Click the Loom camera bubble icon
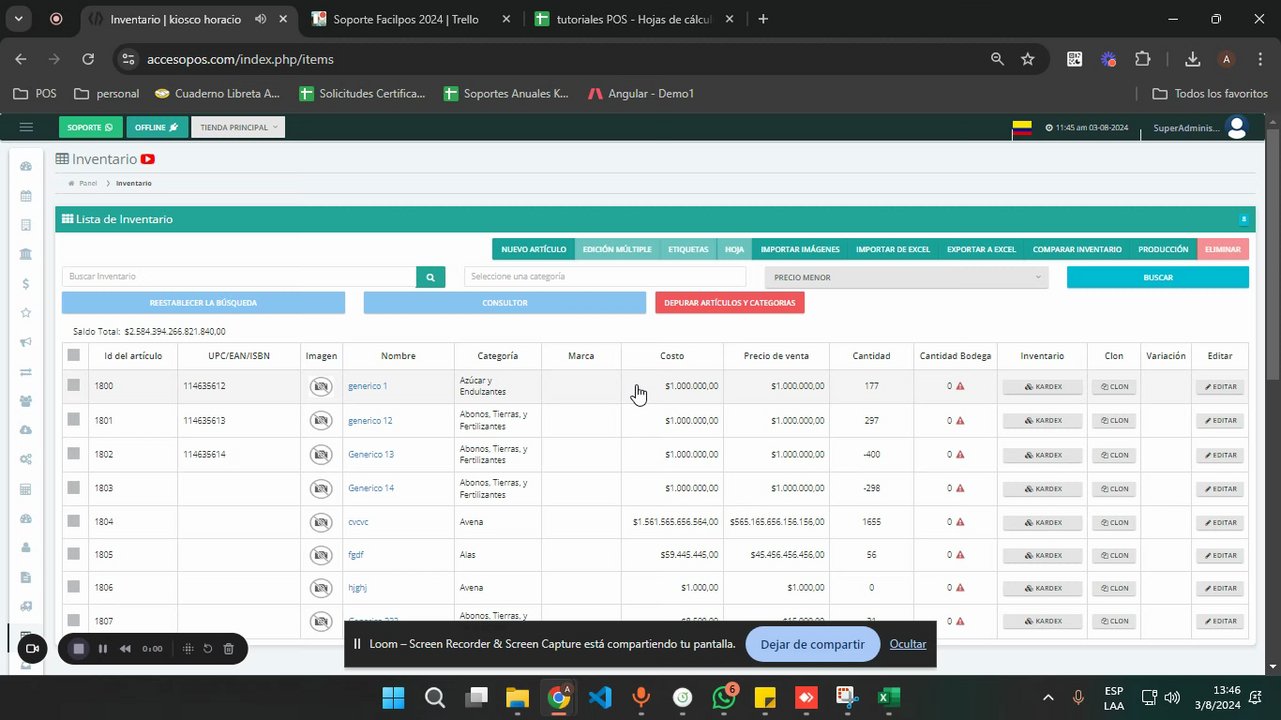Image resolution: width=1281 pixels, height=720 pixels. pyautogui.click(x=32, y=649)
